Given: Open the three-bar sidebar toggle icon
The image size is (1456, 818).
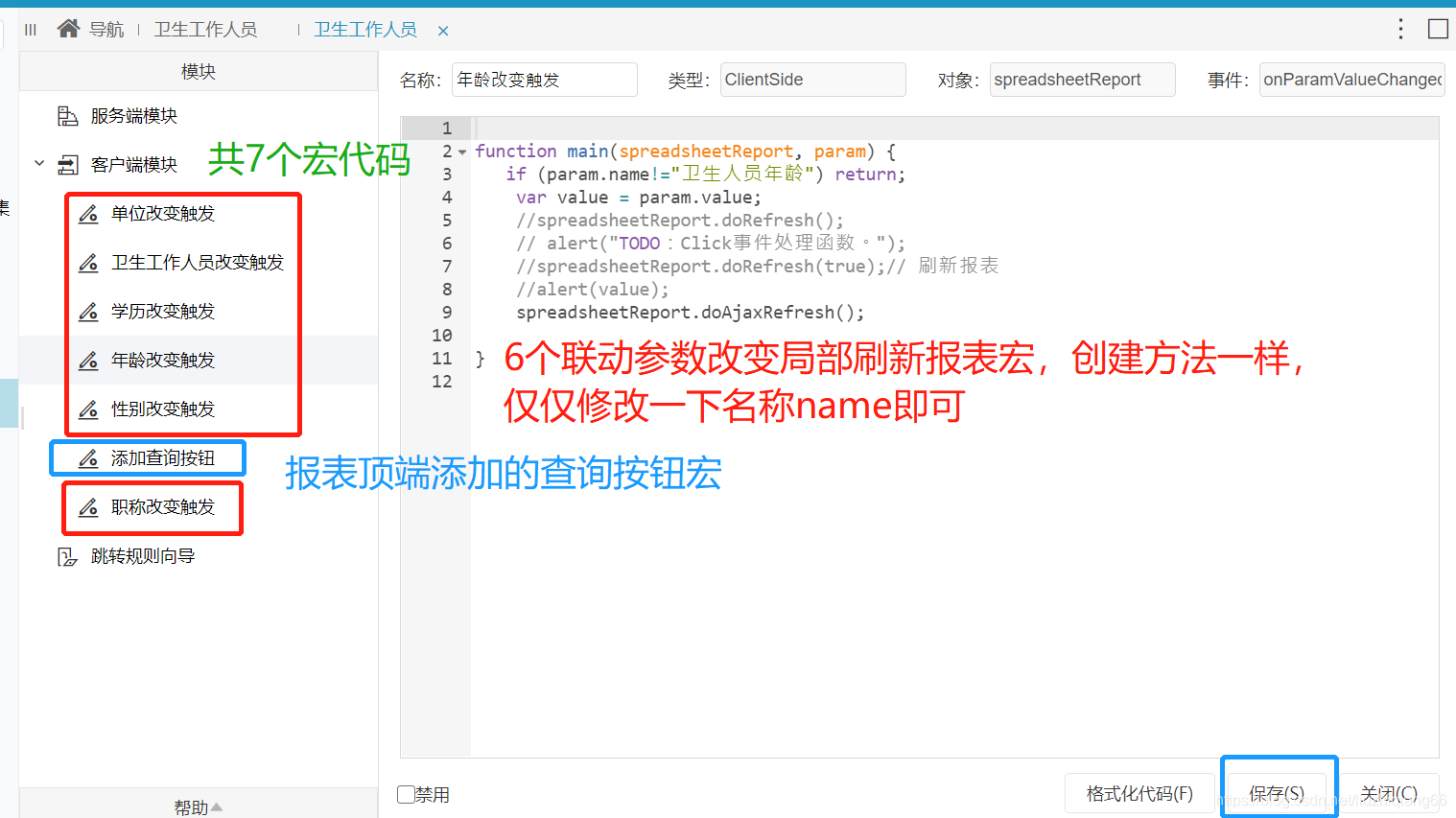Looking at the screenshot, I should tap(31, 30).
